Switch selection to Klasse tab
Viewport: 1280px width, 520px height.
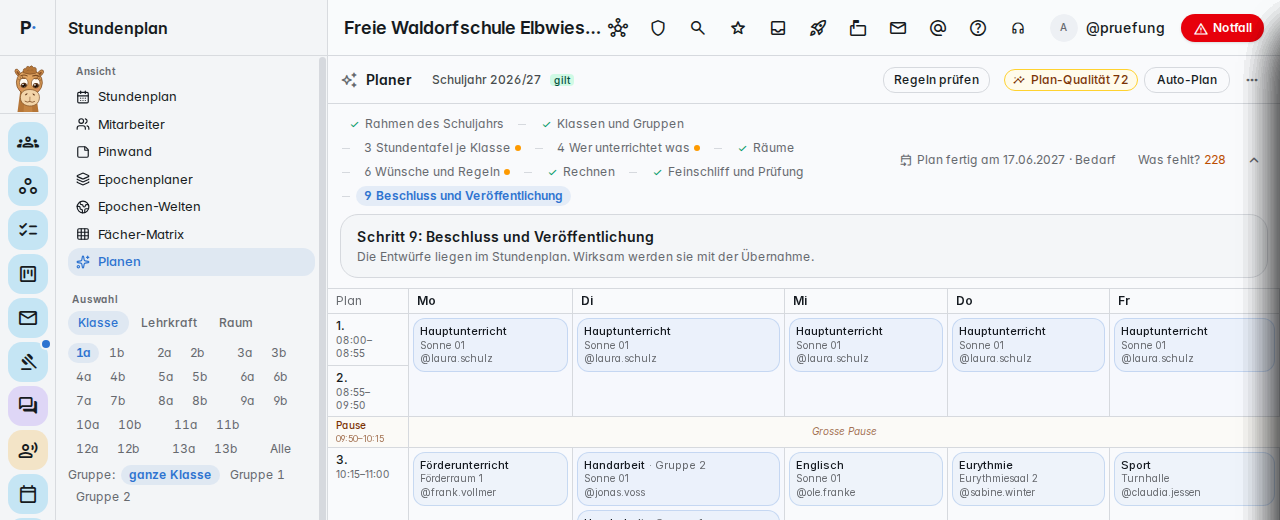coord(98,323)
